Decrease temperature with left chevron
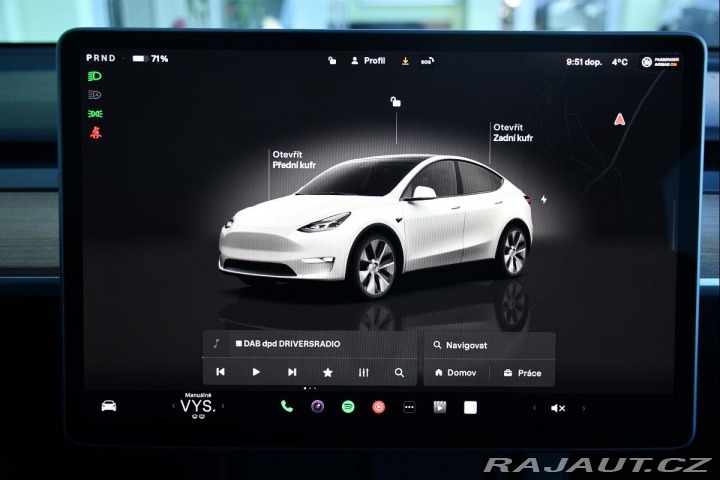The height and width of the screenshot is (480, 720). point(173,406)
